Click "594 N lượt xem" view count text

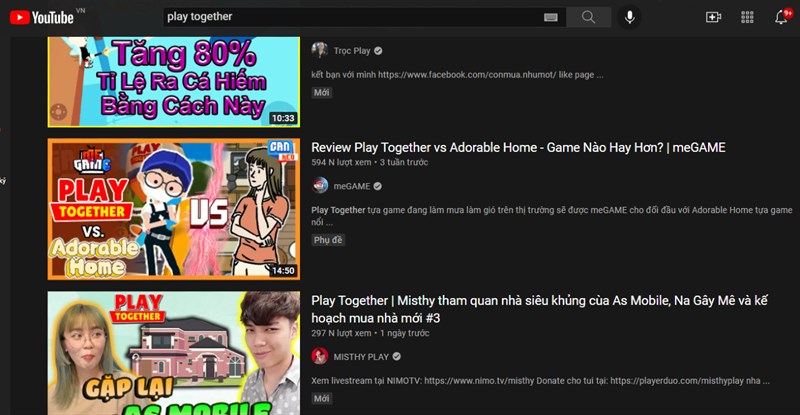341,162
